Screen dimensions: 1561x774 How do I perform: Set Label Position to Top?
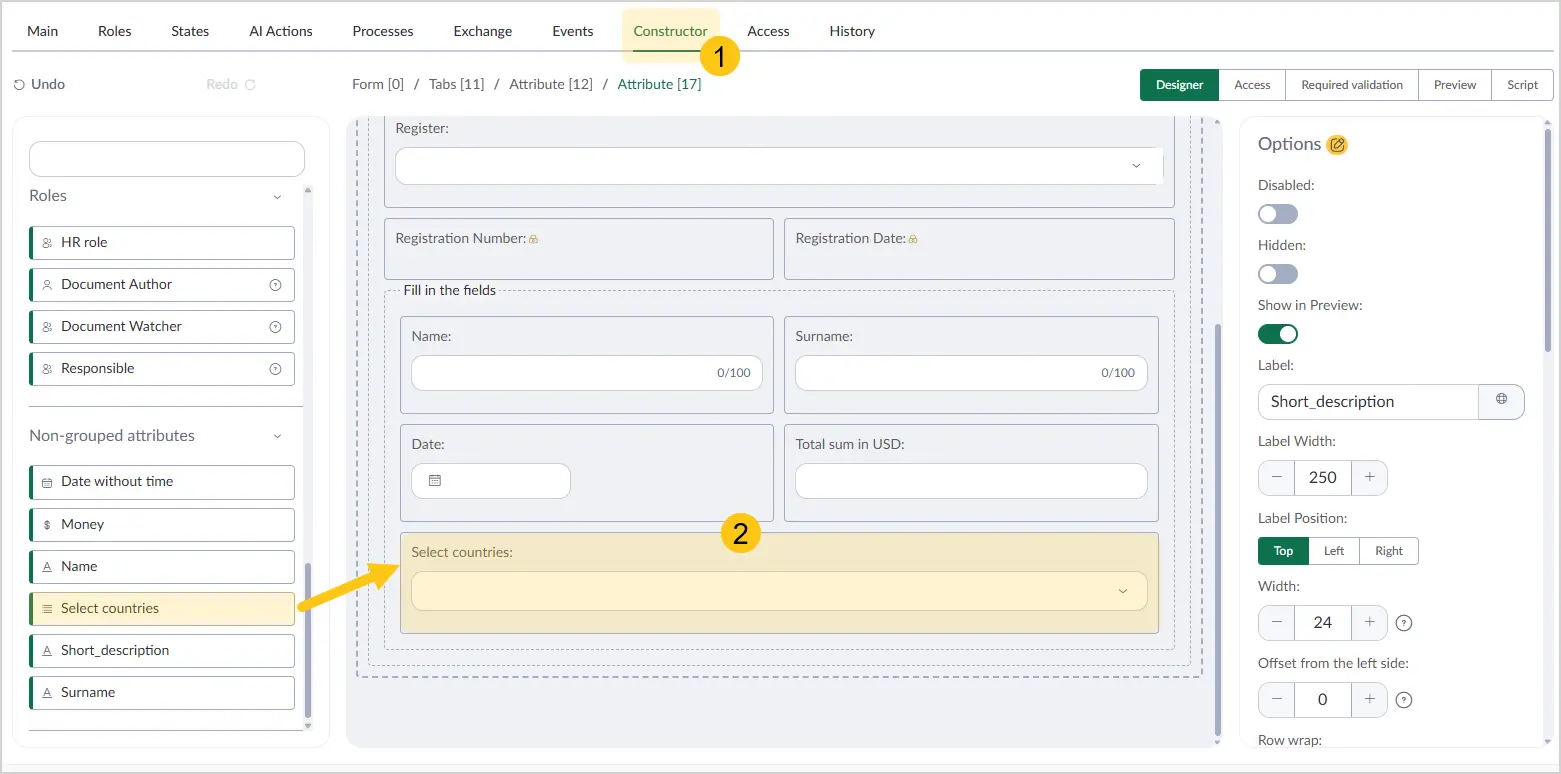tap(1283, 551)
